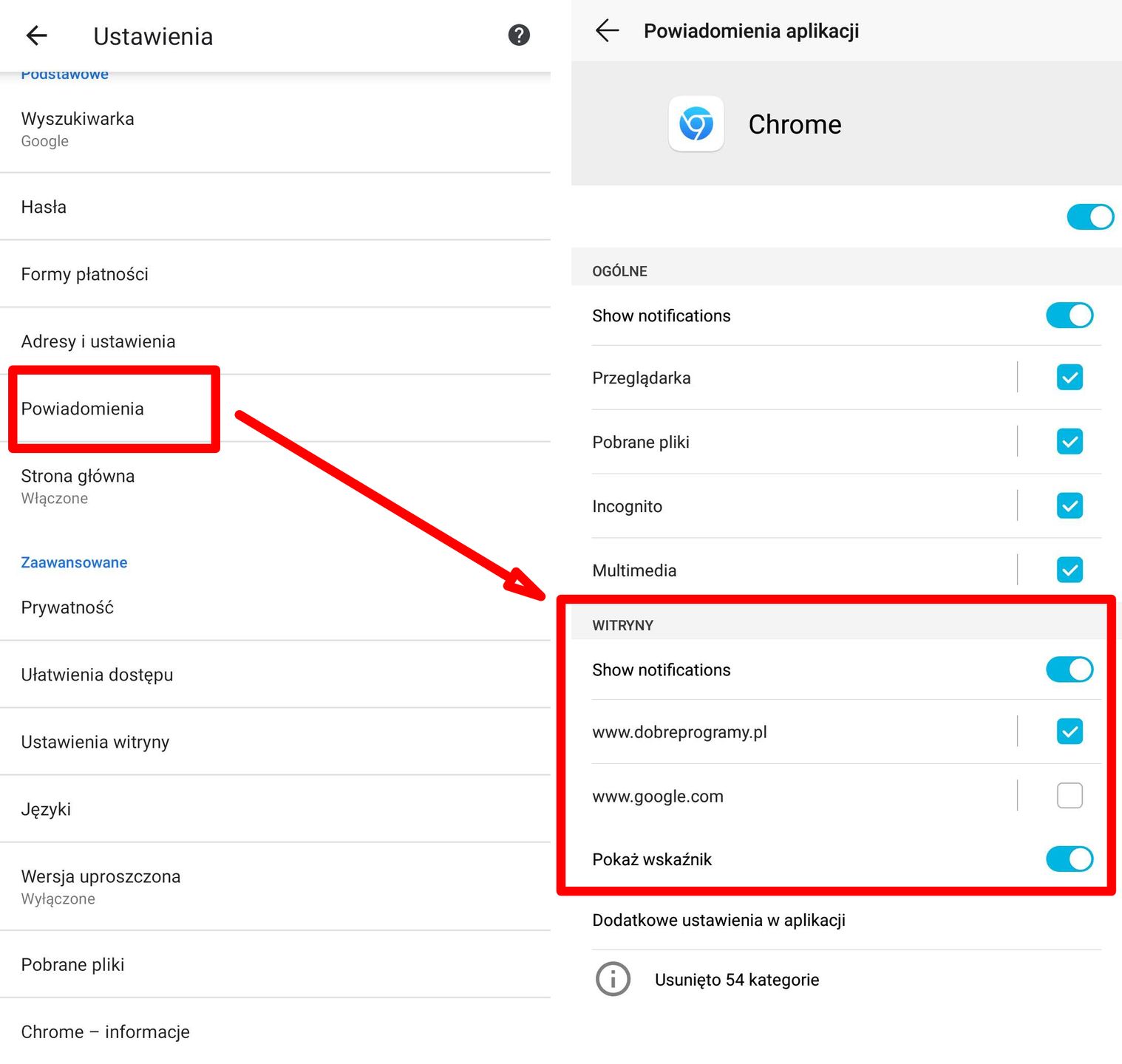Tap back arrow in Powiadomienia aplikacji
The width and height of the screenshot is (1122, 1064).
pos(608,30)
